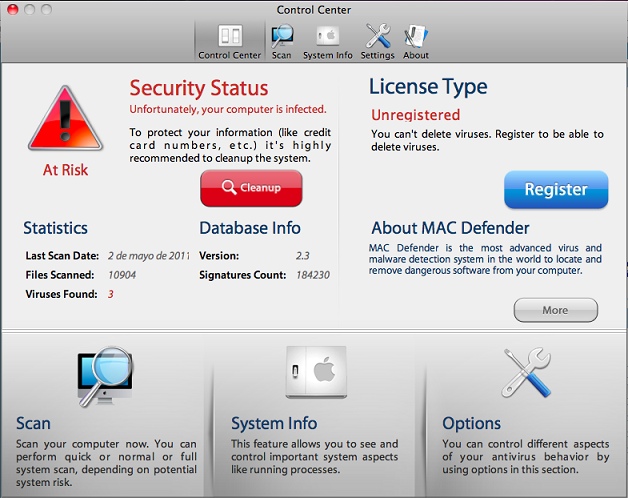Viewport: 628px width, 498px height.
Task: Click the large Scan computer monitor icon
Action: [x=105, y=373]
